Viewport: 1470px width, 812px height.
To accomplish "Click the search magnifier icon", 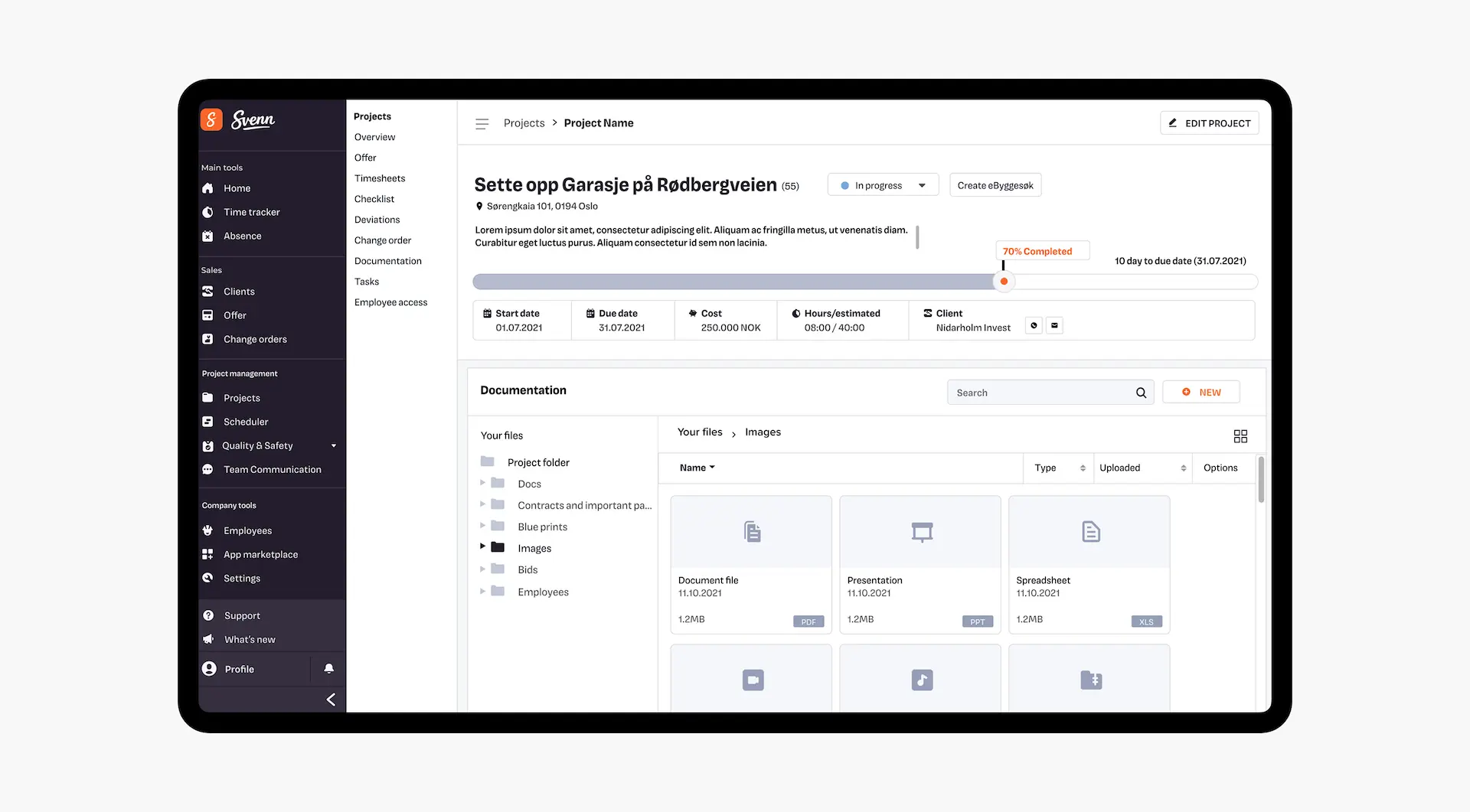I will [x=1141, y=393].
